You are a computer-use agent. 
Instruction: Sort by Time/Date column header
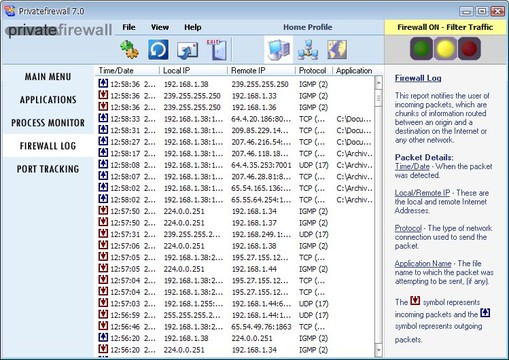[x=127, y=71]
